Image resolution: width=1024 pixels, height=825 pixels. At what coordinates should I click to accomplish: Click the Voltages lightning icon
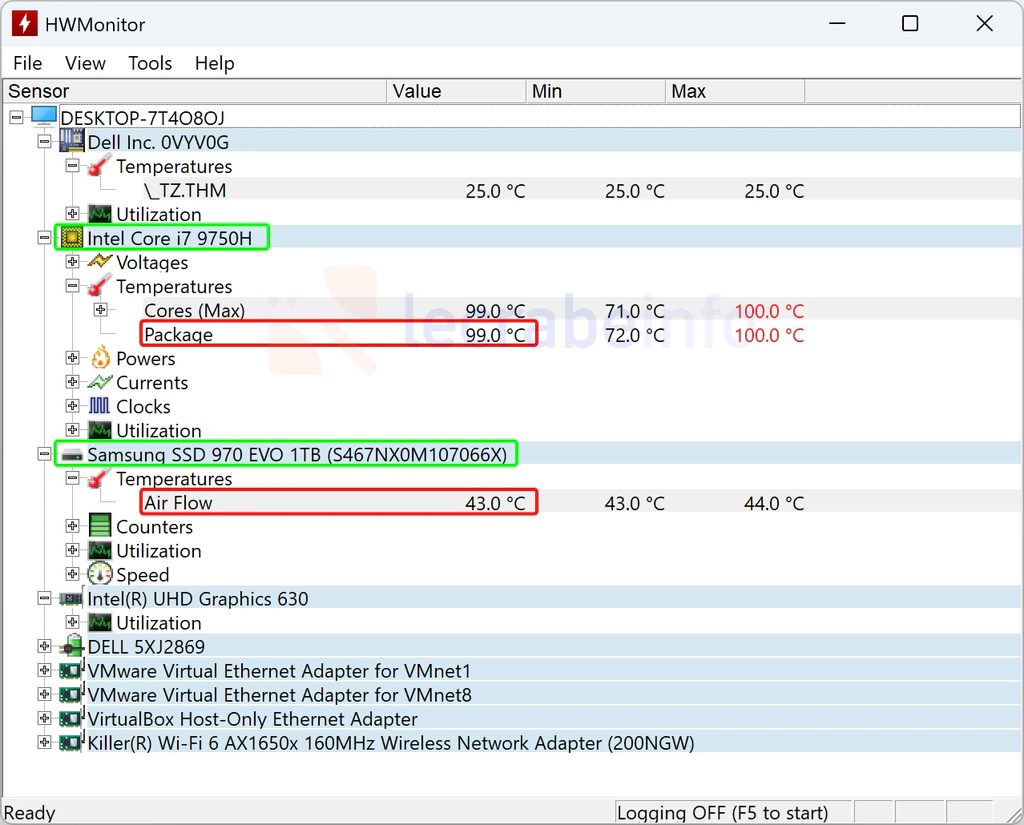(x=100, y=261)
